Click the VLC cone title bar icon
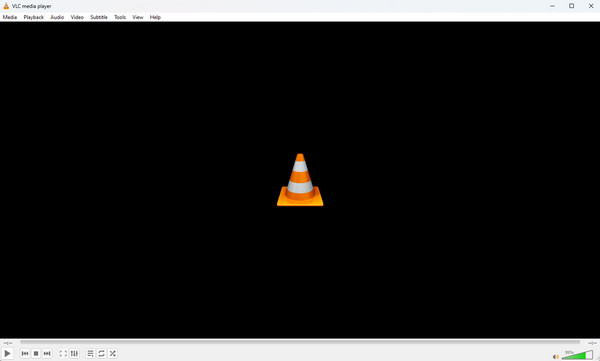The image size is (600, 361). (6, 6)
